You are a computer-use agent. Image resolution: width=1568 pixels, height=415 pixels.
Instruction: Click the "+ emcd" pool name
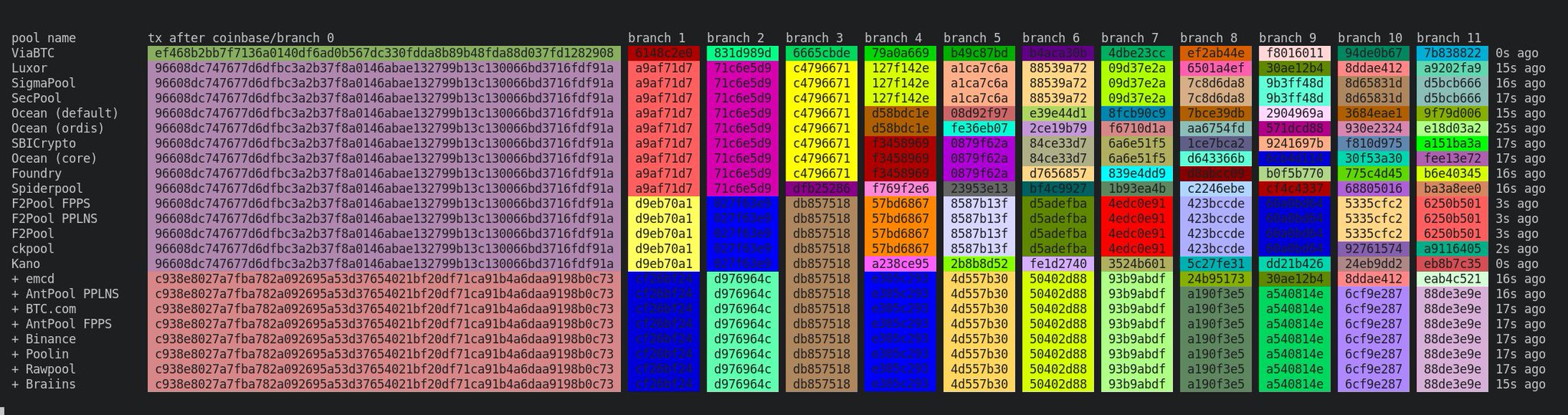tap(33, 279)
